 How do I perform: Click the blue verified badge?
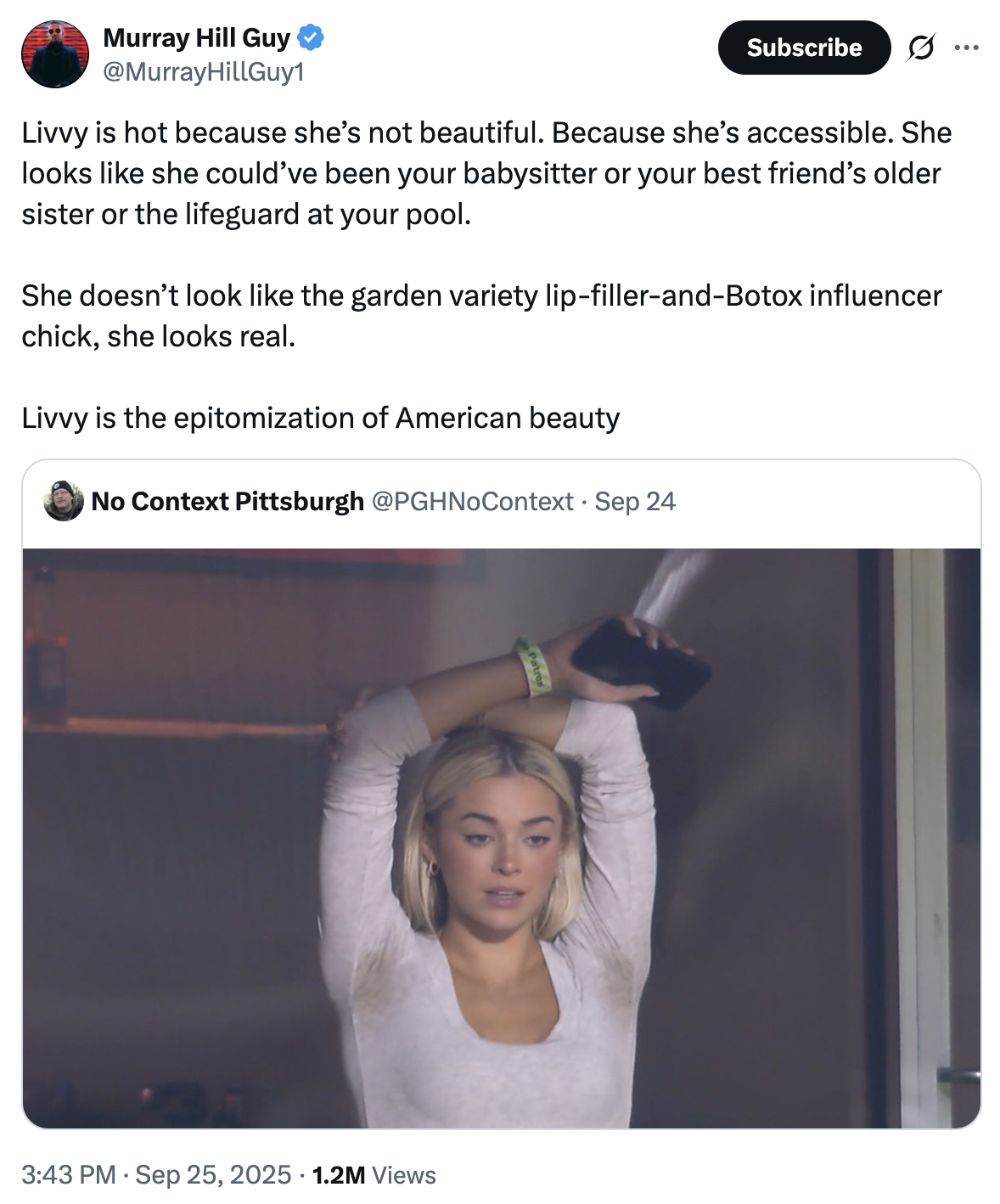pyautogui.click(x=311, y=38)
